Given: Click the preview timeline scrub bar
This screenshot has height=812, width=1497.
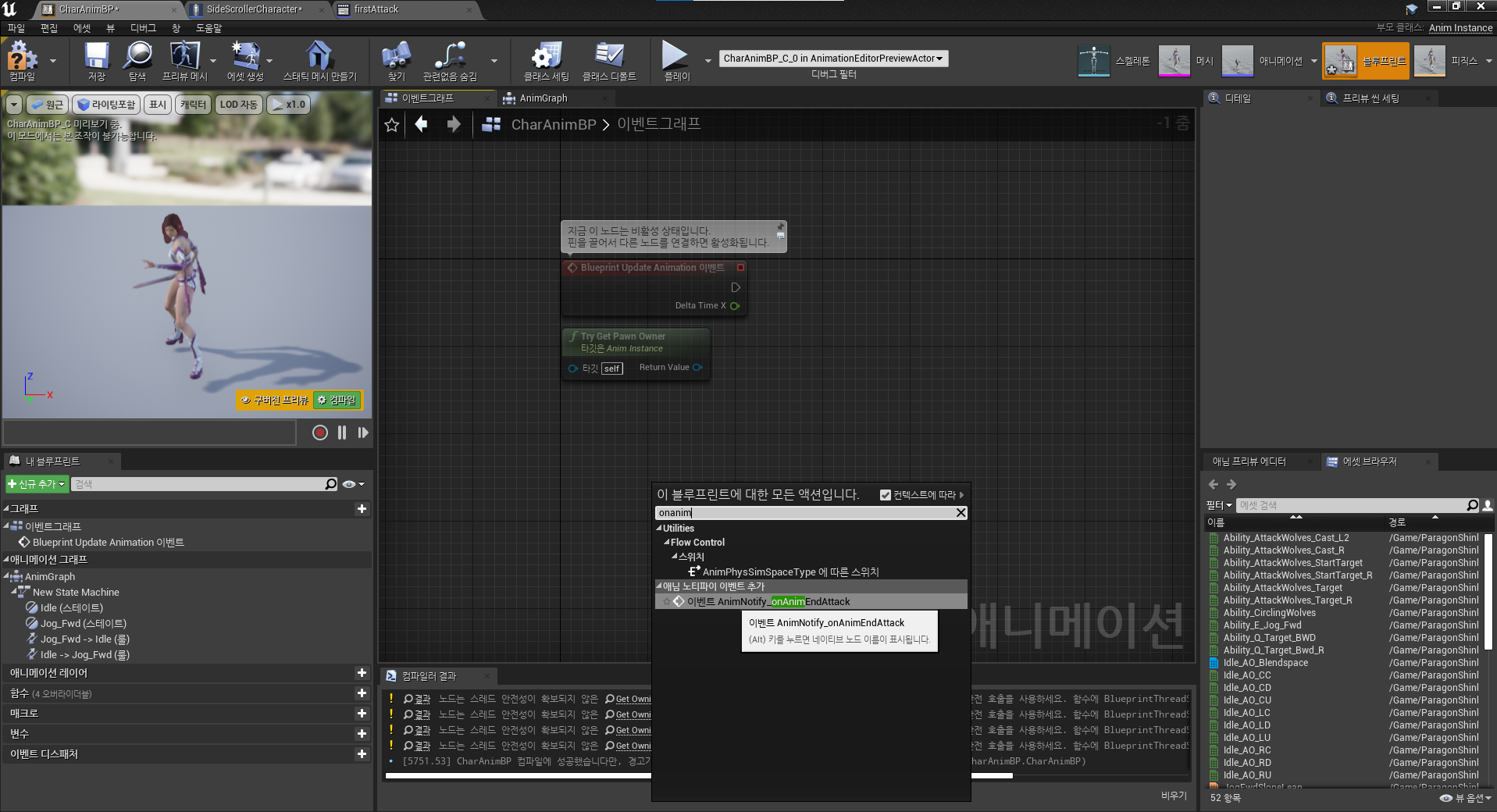Looking at the screenshot, I should [x=150, y=433].
